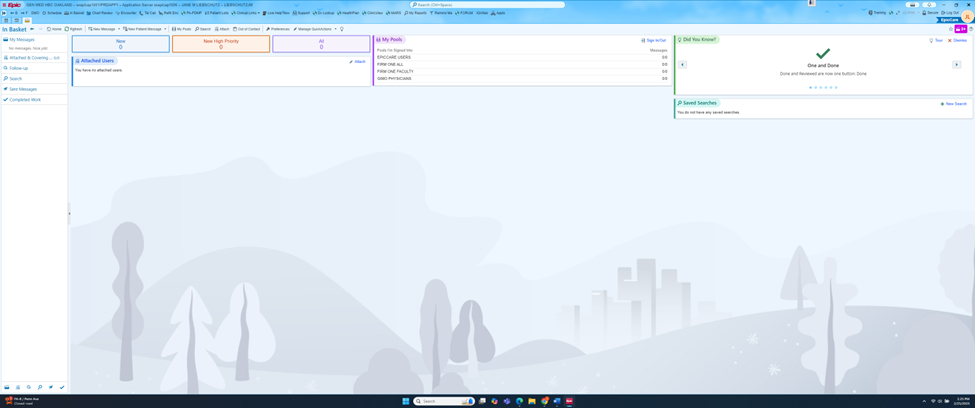
Task: Select Sent Messages folder
Action: pos(23,89)
